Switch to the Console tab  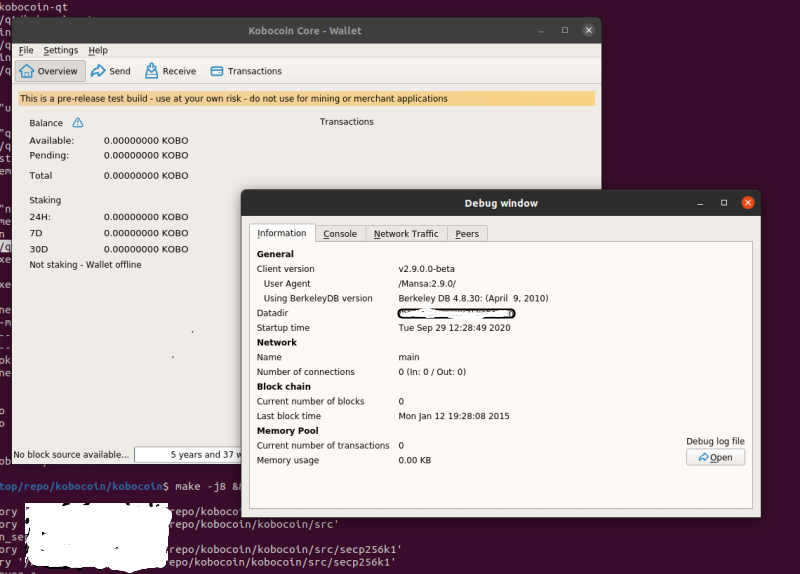(x=340, y=234)
